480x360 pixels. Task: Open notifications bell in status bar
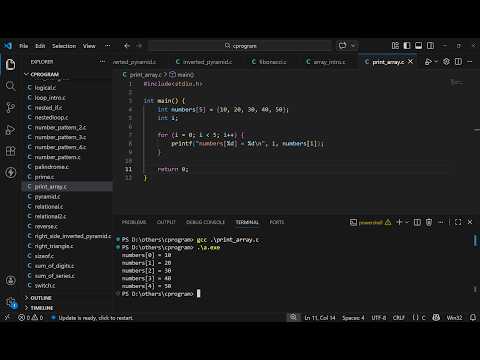473,318
